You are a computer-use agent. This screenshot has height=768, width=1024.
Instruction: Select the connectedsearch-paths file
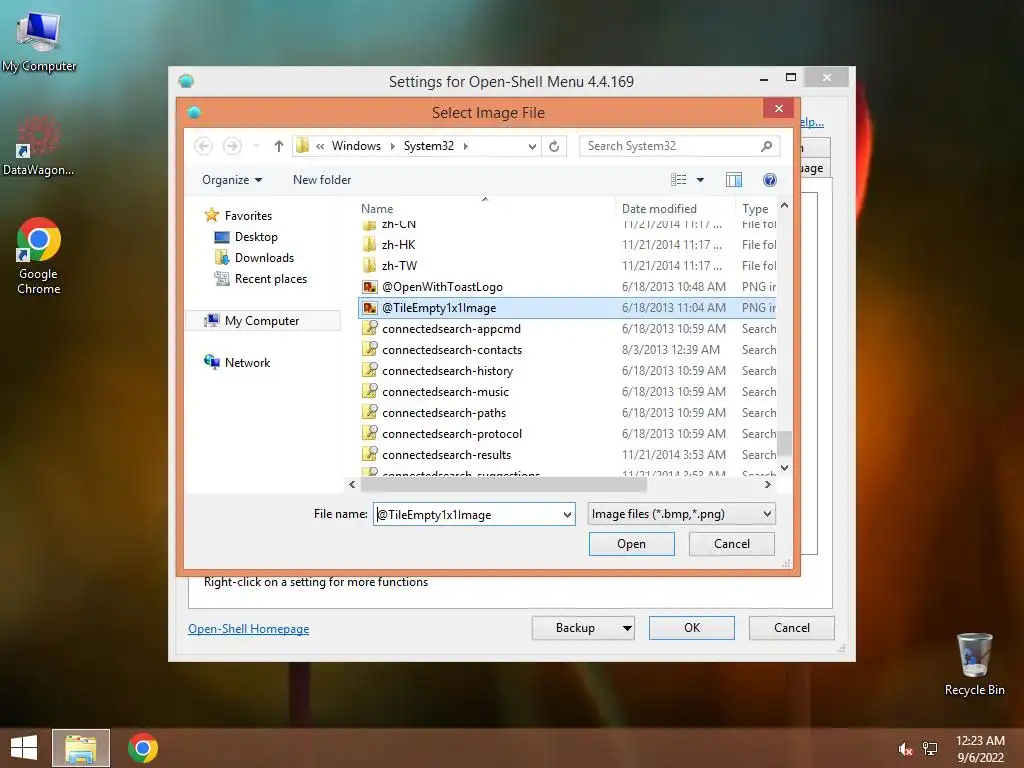point(567,412)
